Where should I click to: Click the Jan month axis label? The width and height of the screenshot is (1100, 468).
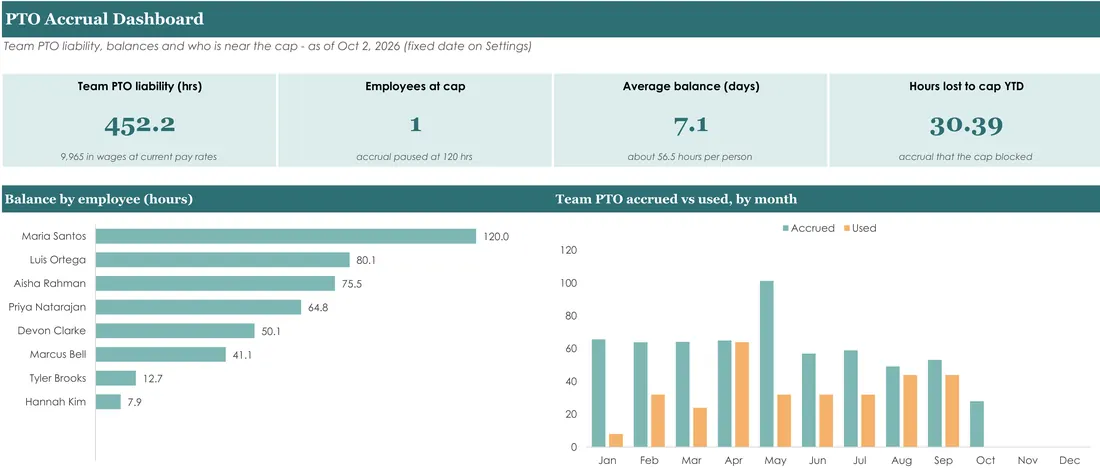pos(607,460)
